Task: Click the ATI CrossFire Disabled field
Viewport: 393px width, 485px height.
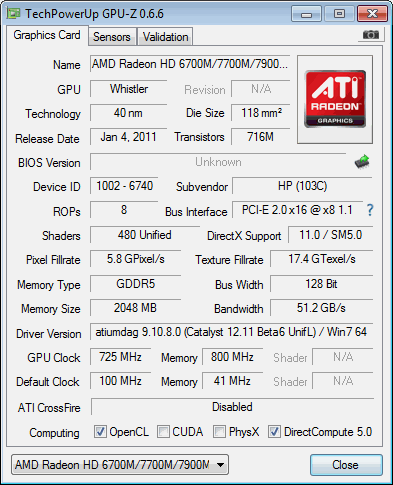Action: pos(232,407)
